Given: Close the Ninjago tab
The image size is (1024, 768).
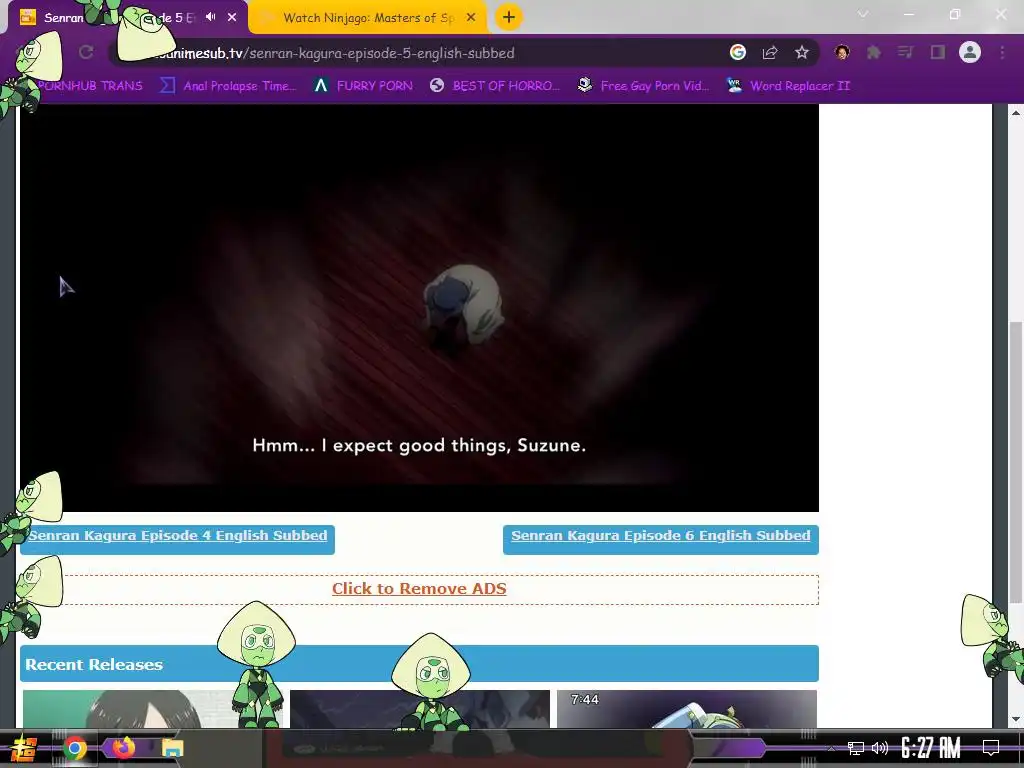Looking at the screenshot, I should pyautogui.click(x=470, y=18).
